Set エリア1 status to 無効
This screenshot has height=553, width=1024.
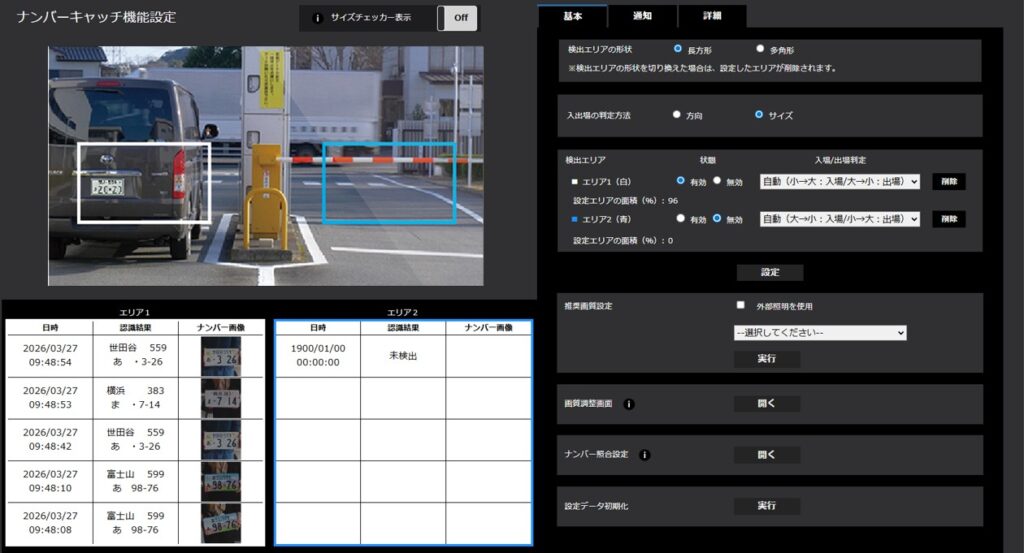(716, 181)
